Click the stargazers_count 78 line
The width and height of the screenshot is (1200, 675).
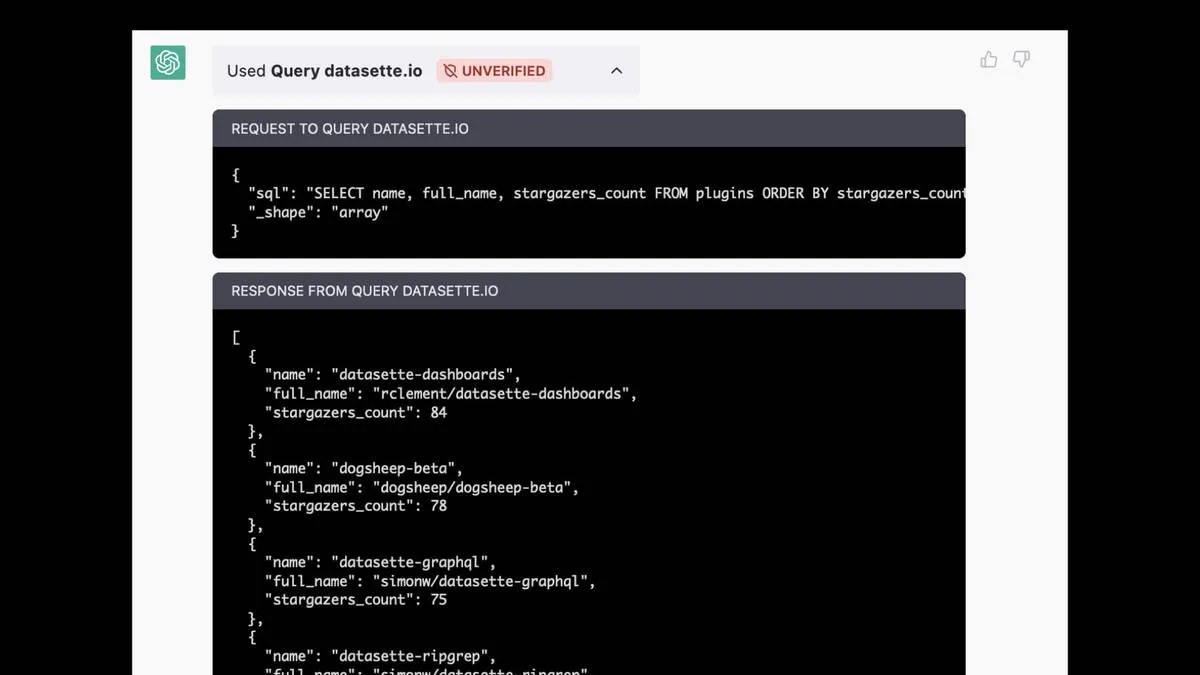tap(356, 506)
